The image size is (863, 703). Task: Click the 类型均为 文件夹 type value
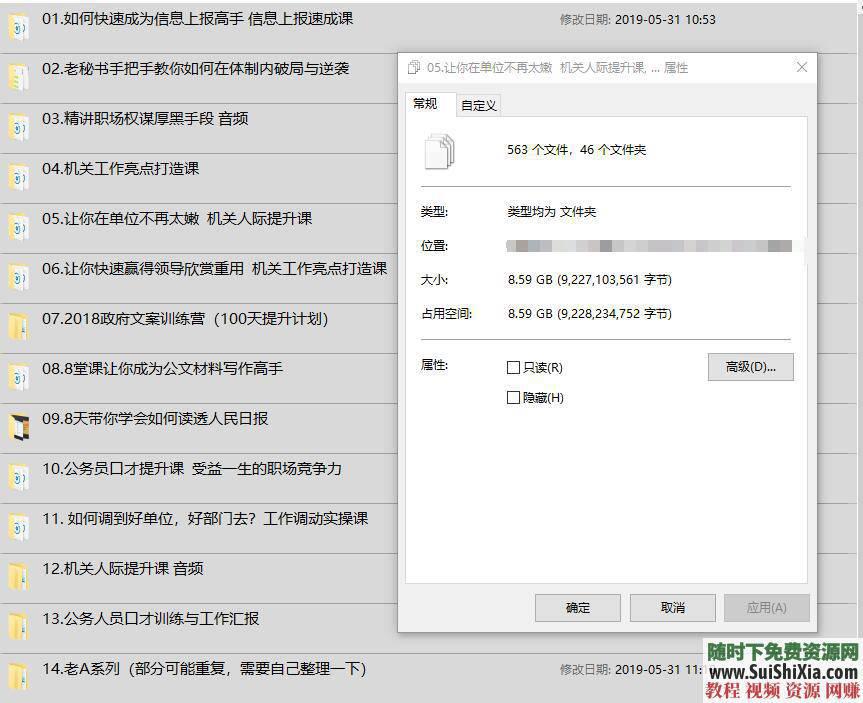(551, 212)
